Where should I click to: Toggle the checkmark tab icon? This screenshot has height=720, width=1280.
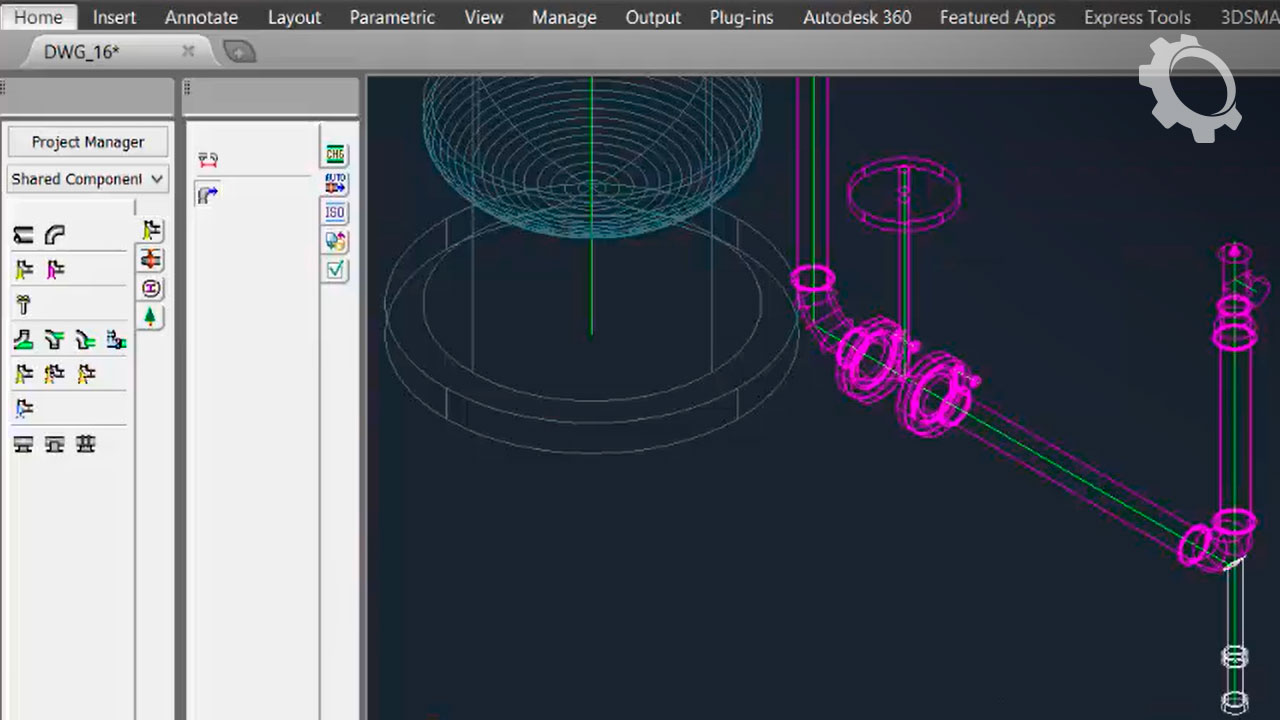pyautogui.click(x=335, y=270)
